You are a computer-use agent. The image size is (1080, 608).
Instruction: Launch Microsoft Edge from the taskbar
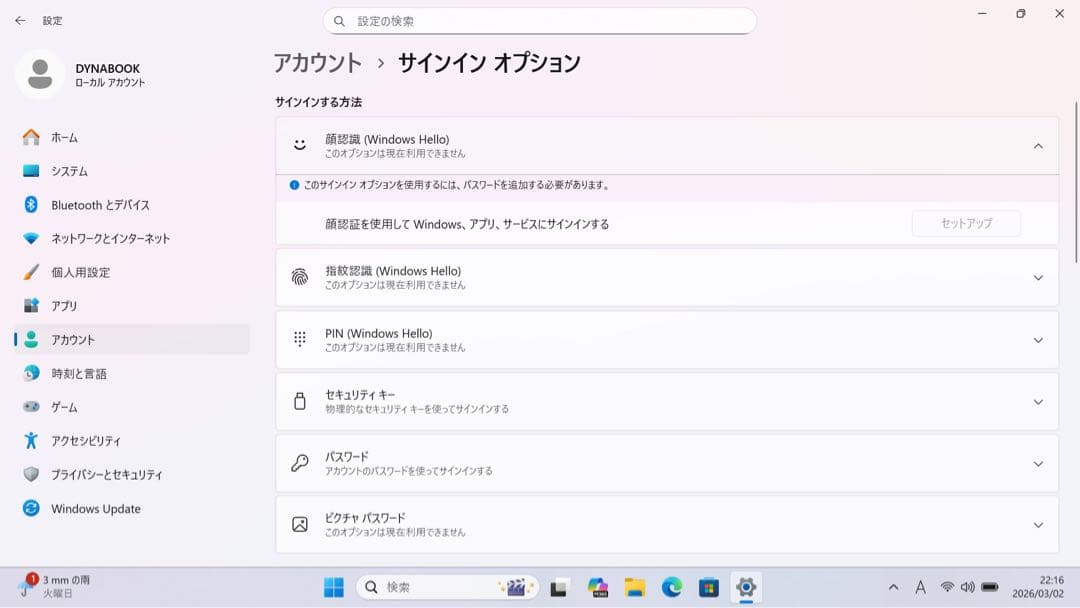point(672,587)
